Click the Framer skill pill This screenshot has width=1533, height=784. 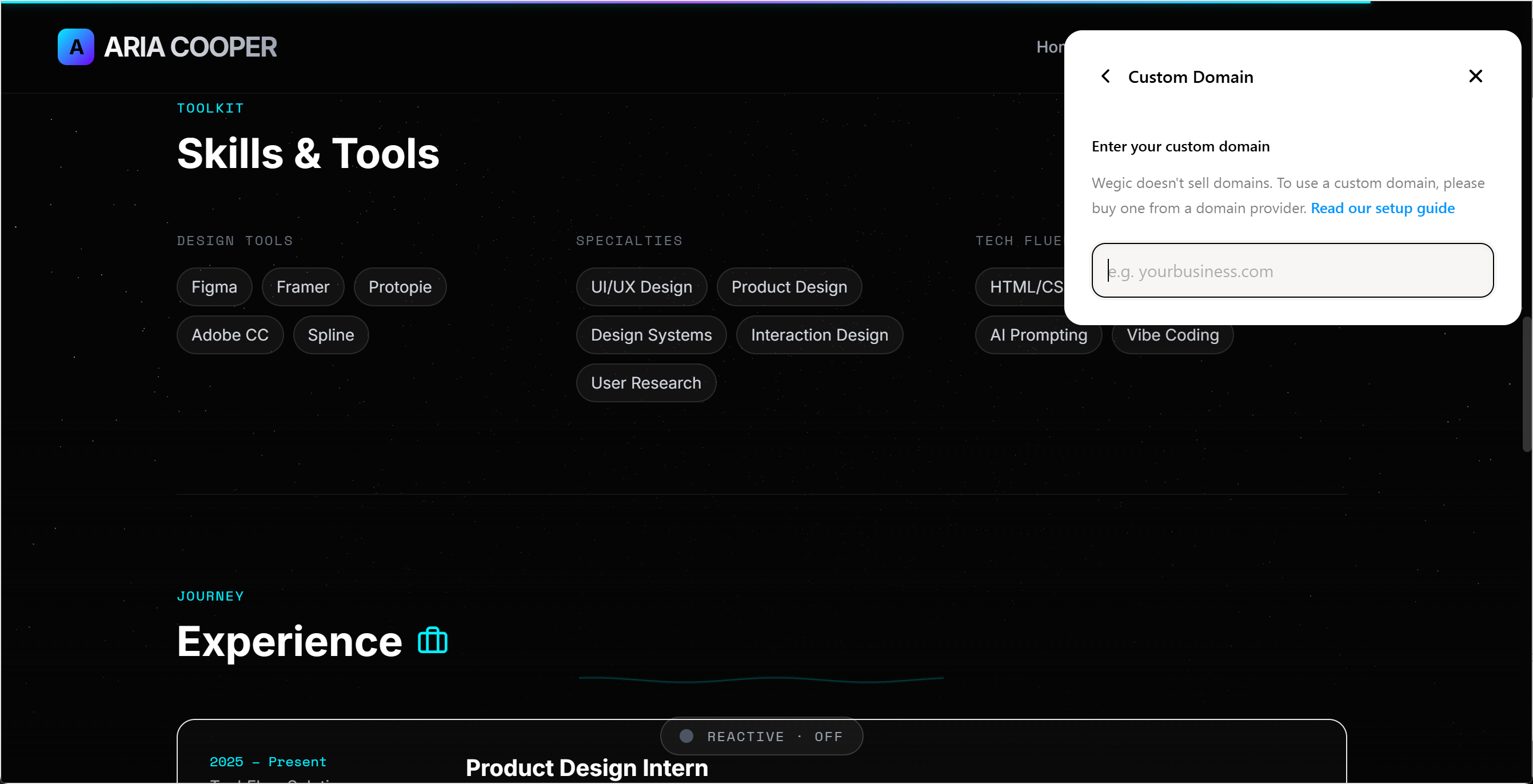[x=303, y=287]
